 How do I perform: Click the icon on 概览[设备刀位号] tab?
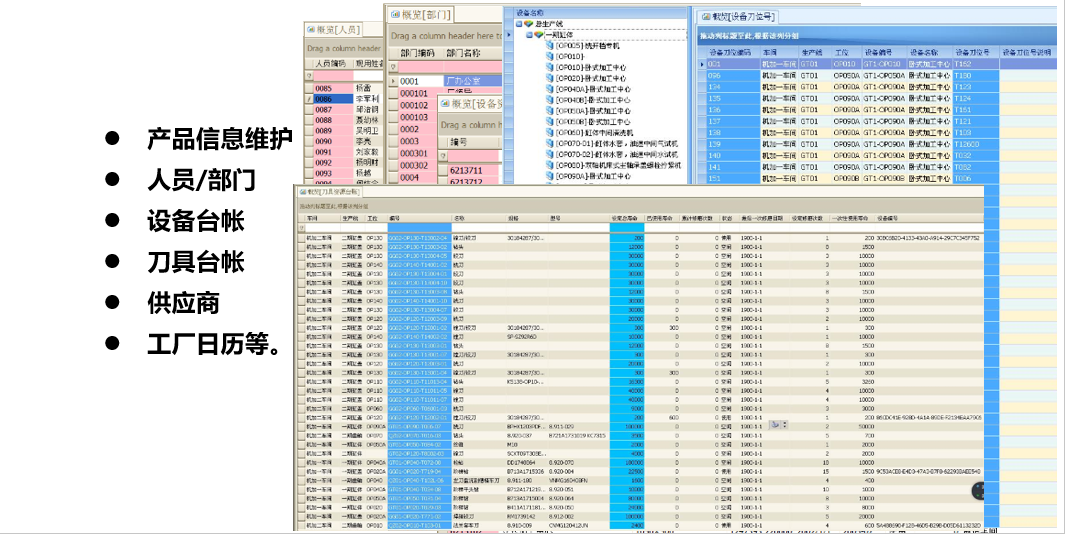pos(703,17)
